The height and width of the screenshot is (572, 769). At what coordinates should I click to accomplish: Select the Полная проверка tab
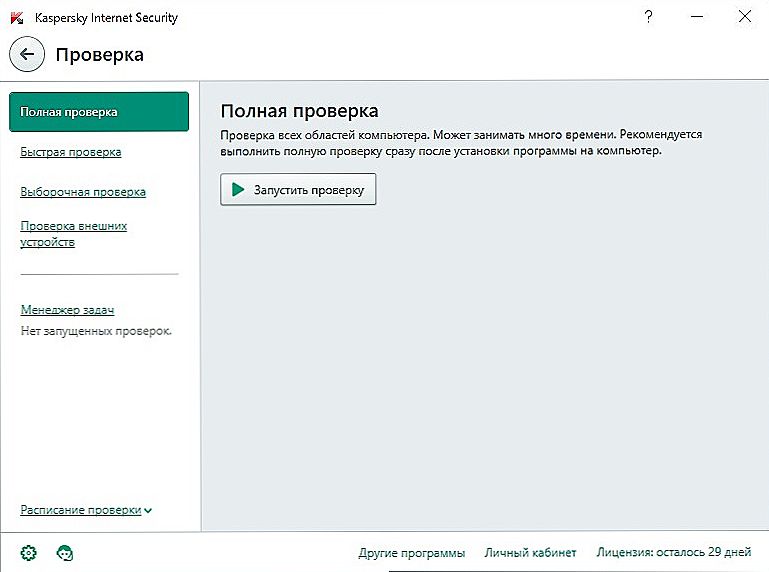pyautogui.click(x=99, y=112)
